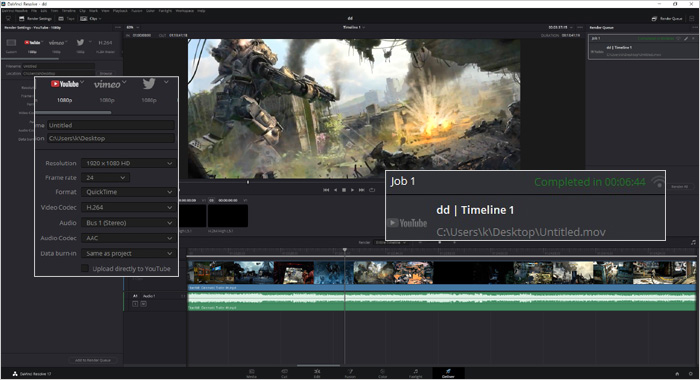Viewport: 700px width, 380px height.
Task: Click the stop playback button
Action: tap(344, 190)
